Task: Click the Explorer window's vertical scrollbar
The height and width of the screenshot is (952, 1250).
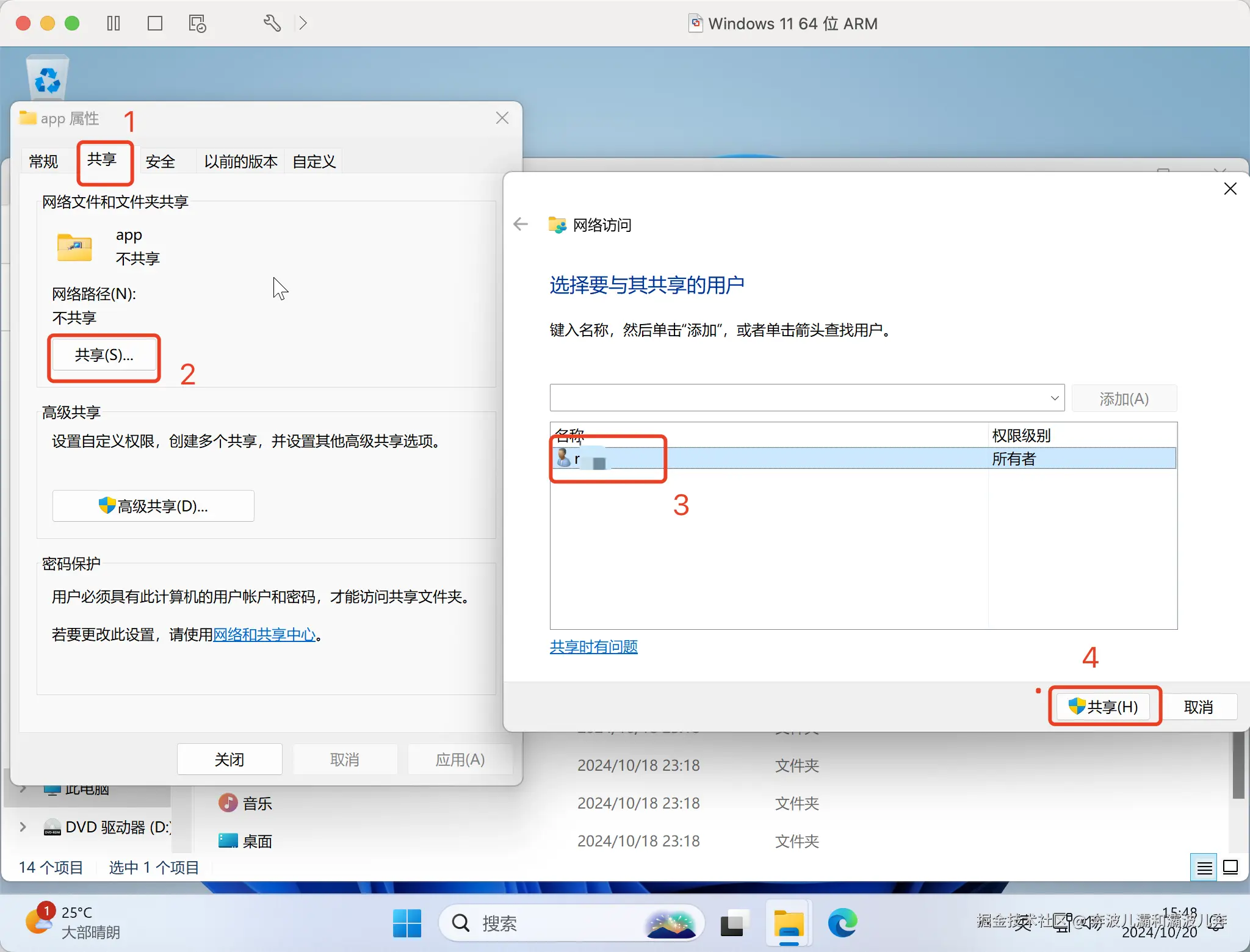Action: (x=1238, y=766)
